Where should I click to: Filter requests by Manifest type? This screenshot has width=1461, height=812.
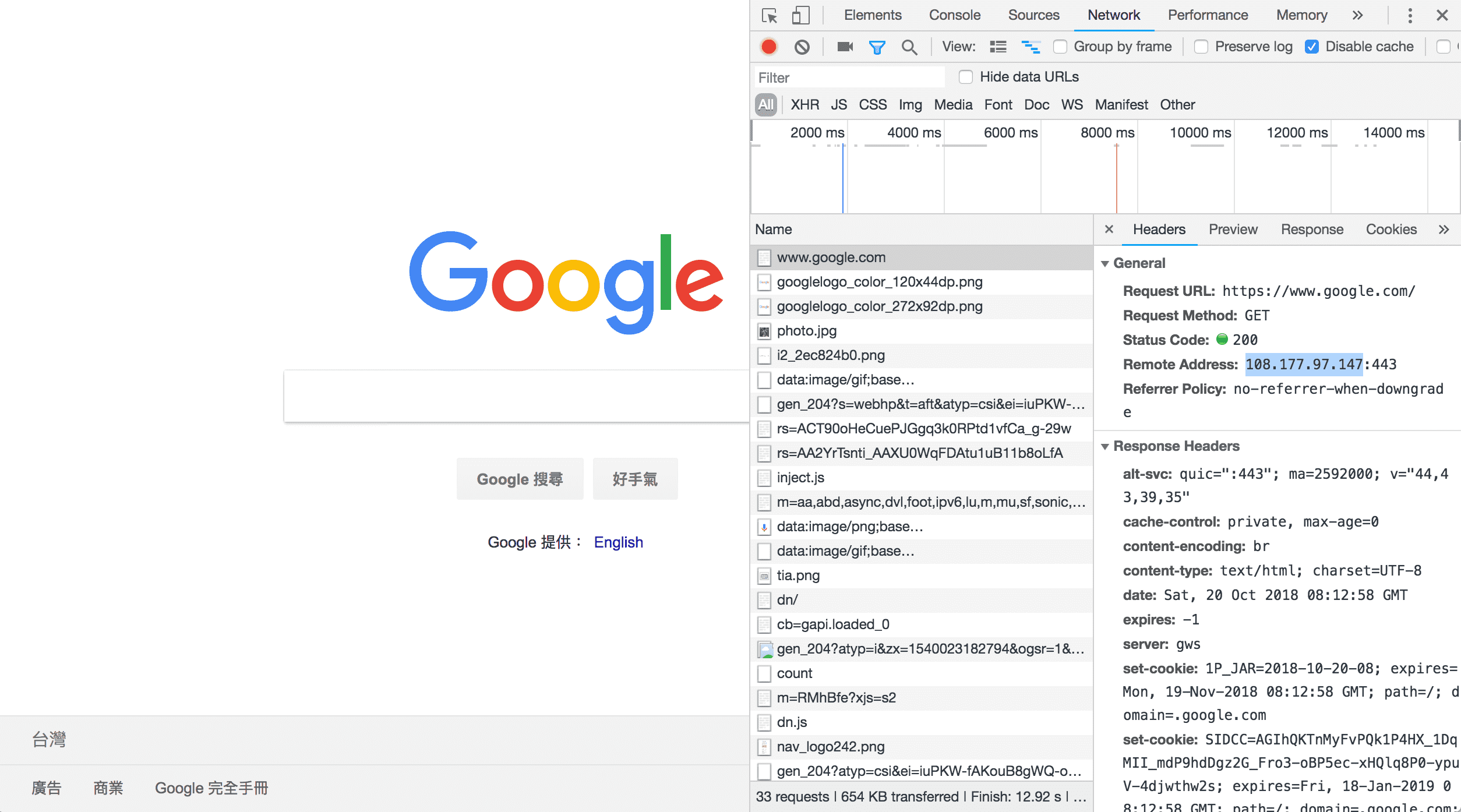(x=1121, y=105)
